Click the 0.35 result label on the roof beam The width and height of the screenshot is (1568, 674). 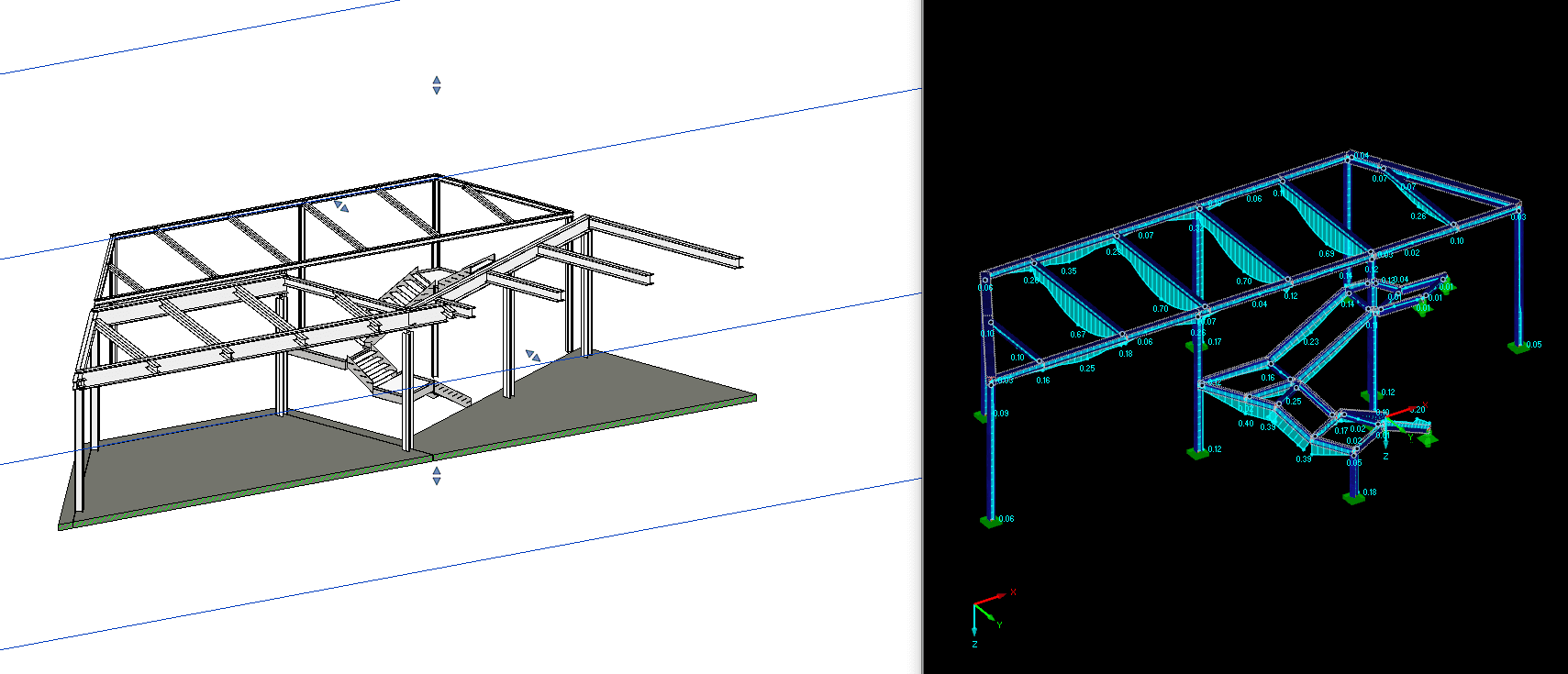(1069, 271)
